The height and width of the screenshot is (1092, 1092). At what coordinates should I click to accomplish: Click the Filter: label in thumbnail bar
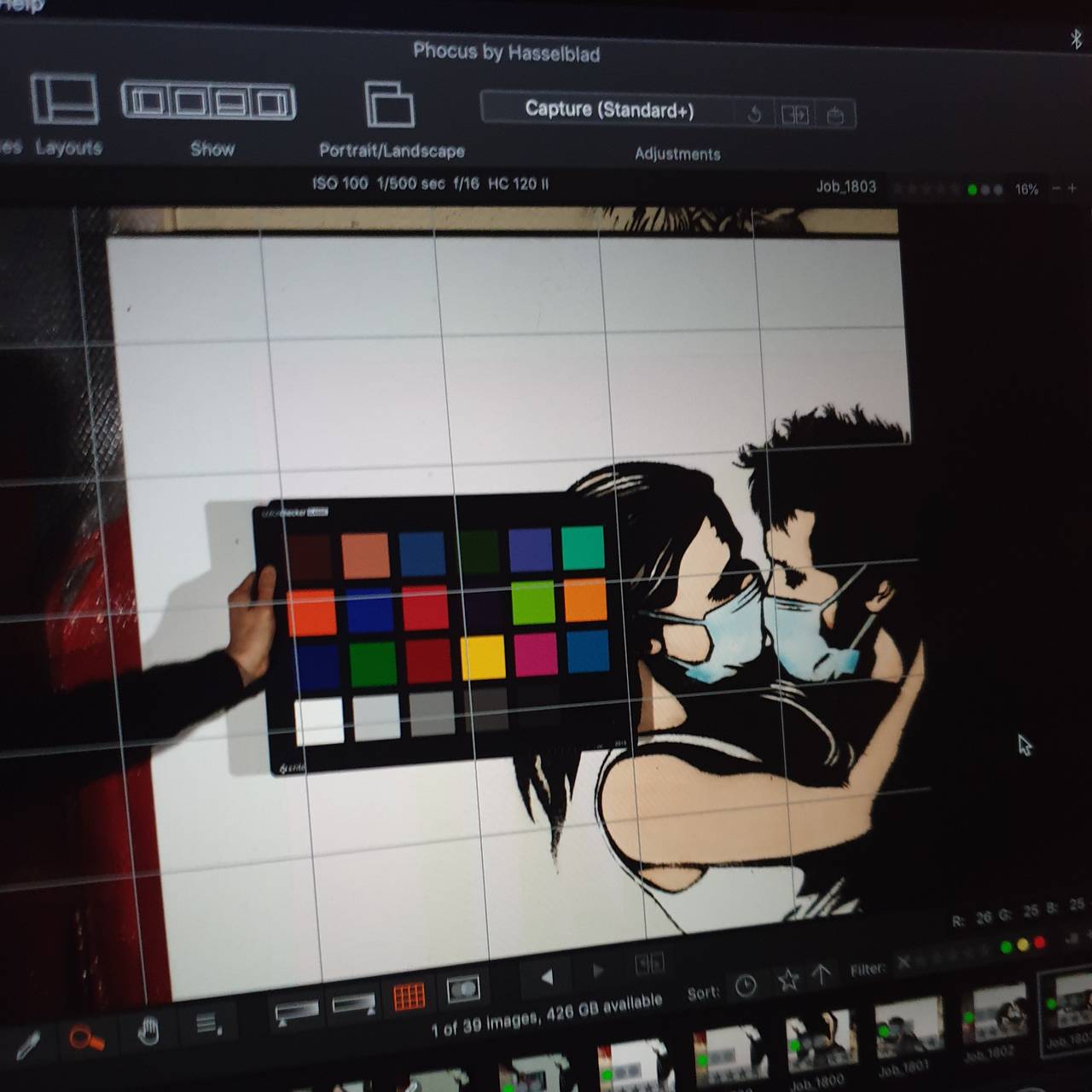(868, 969)
